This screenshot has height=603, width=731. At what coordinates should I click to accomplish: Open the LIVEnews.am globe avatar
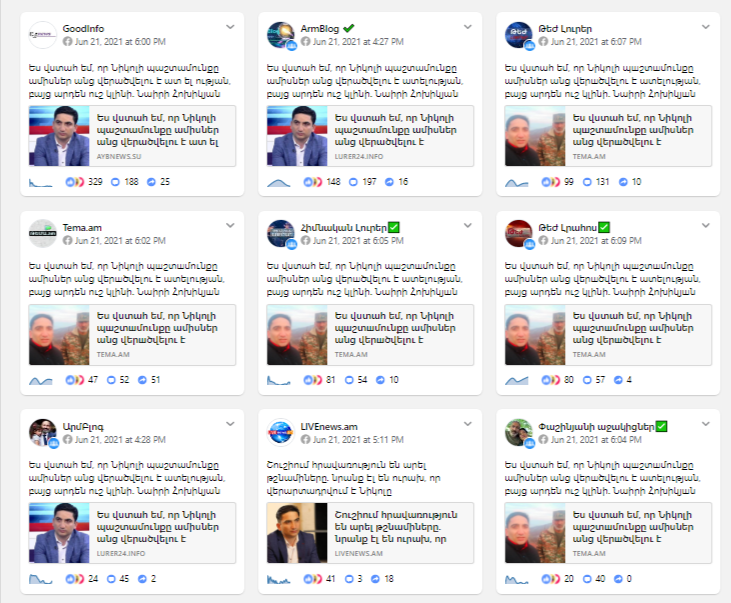coord(281,432)
